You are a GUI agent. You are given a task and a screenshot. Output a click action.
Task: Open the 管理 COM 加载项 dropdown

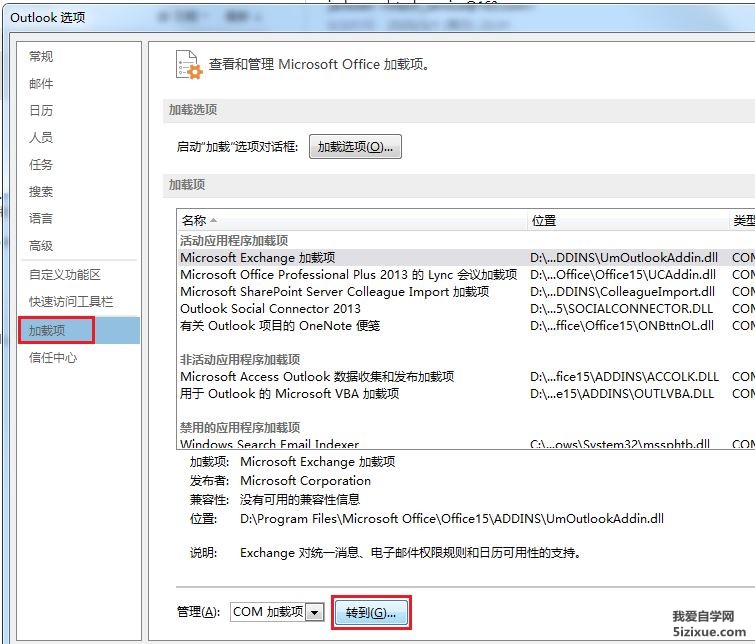315,612
